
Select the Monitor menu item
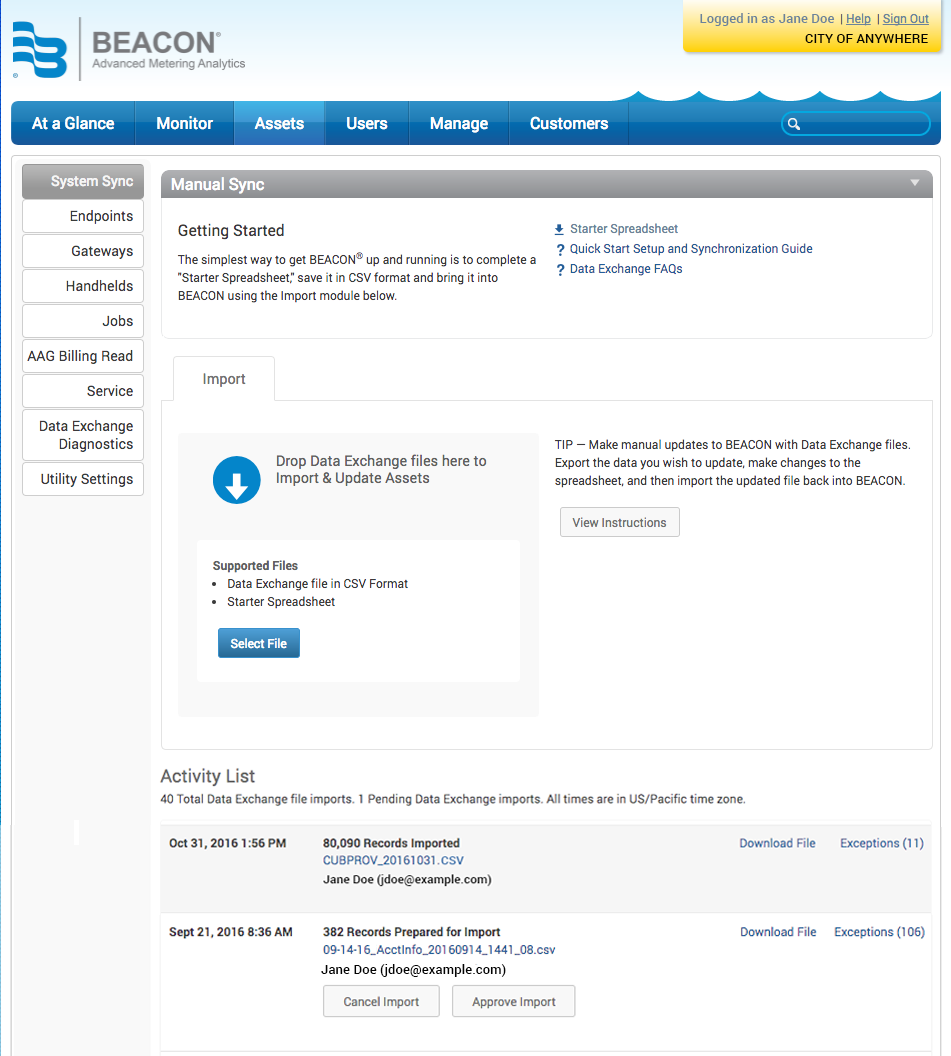point(184,122)
